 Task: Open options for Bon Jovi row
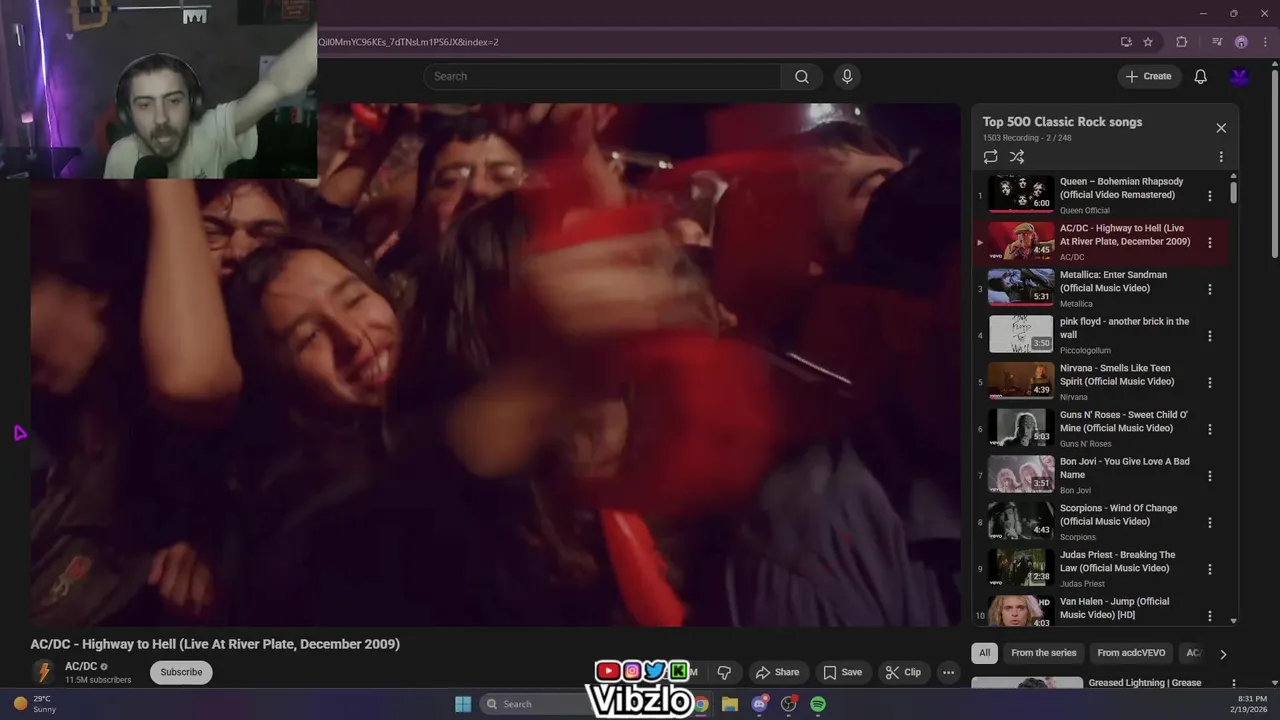1210,476
